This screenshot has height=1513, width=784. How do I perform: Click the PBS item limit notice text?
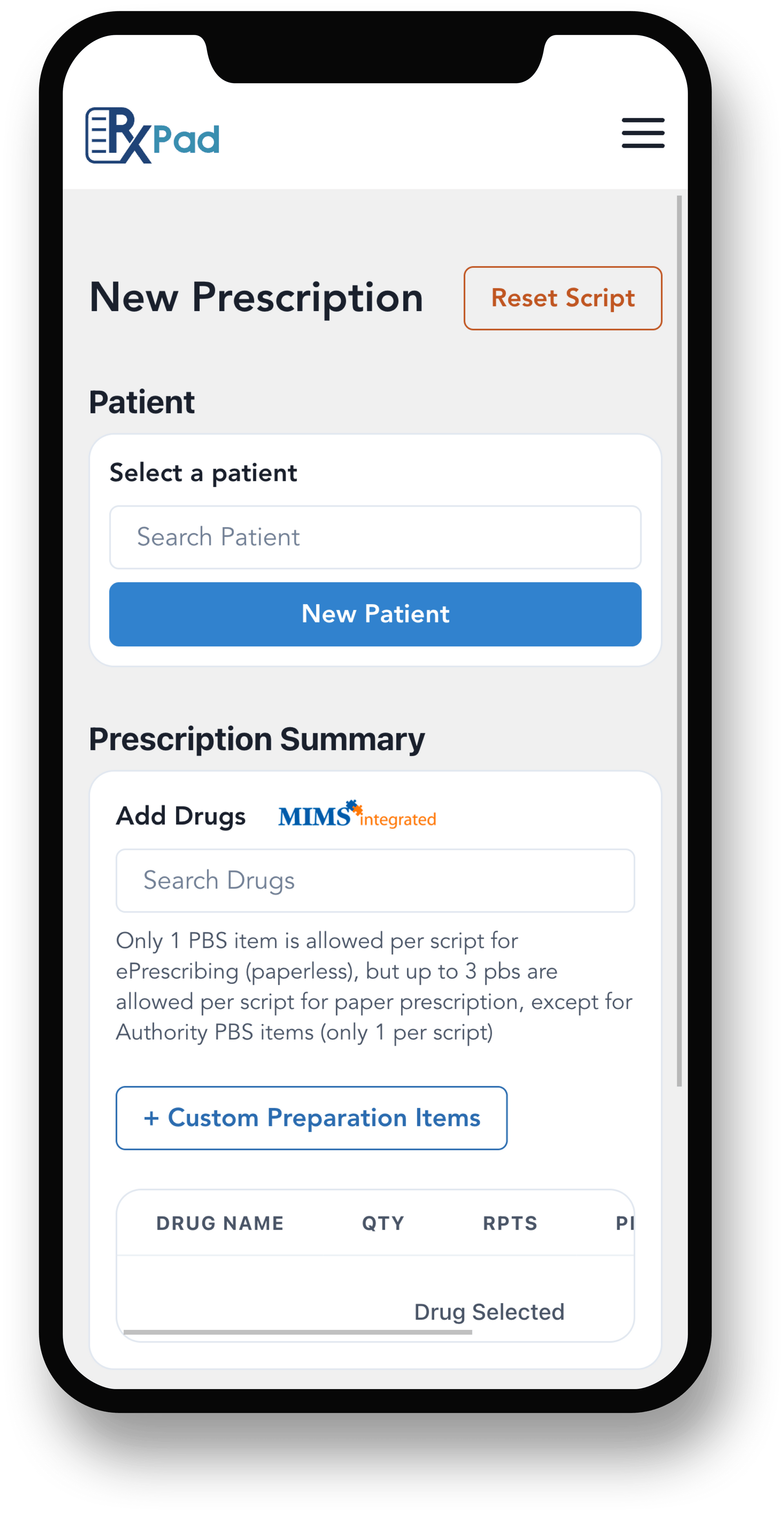pos(374,986)
